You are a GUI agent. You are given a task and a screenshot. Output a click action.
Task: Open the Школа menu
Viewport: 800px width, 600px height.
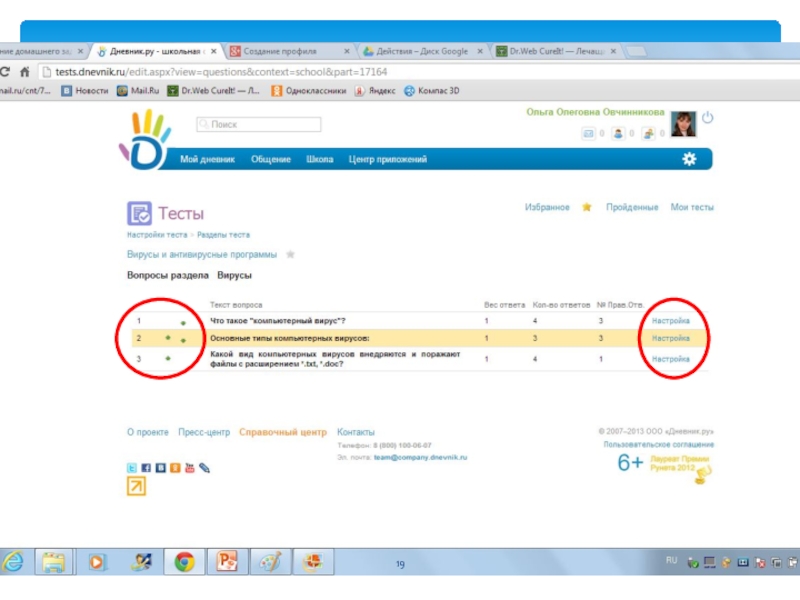319,159
